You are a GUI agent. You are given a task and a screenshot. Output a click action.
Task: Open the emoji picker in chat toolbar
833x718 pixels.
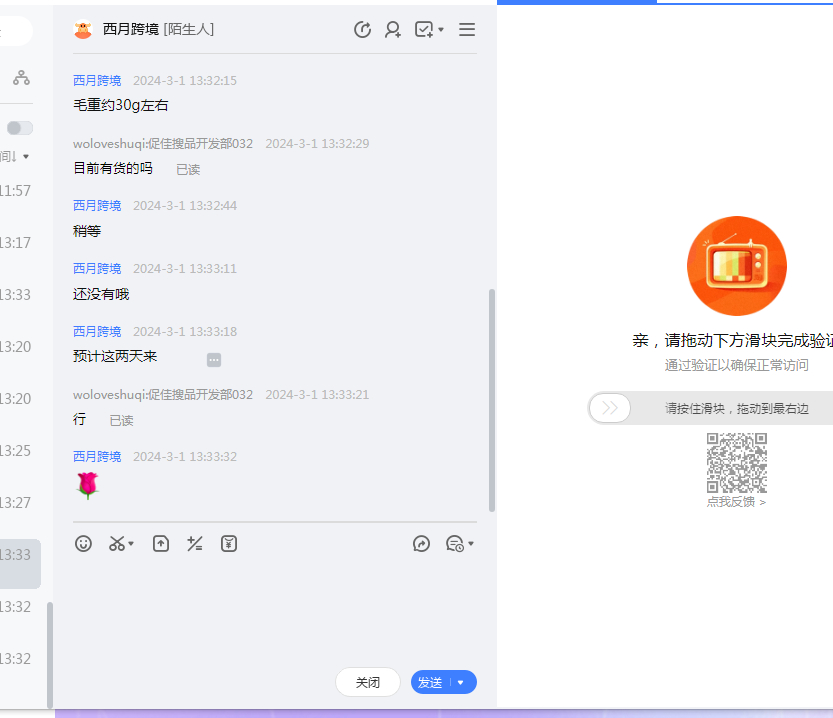[84, 544]
